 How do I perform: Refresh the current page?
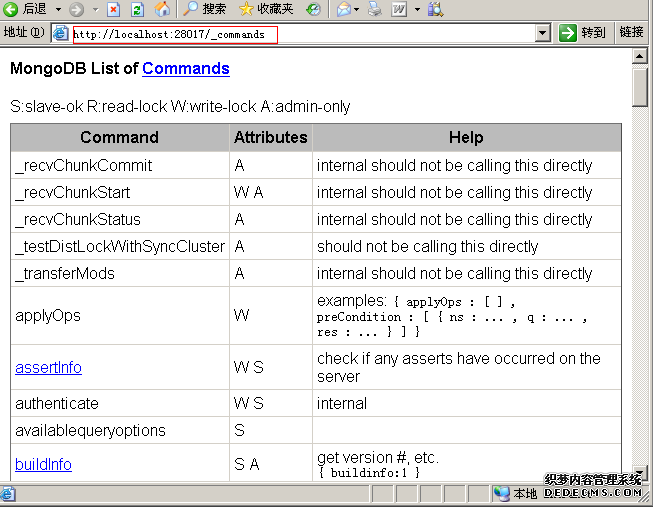137,9
